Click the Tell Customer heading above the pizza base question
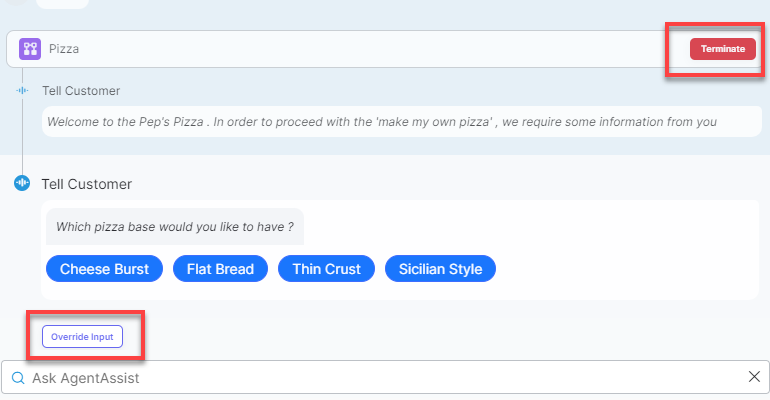 click(x=87, y=184)
